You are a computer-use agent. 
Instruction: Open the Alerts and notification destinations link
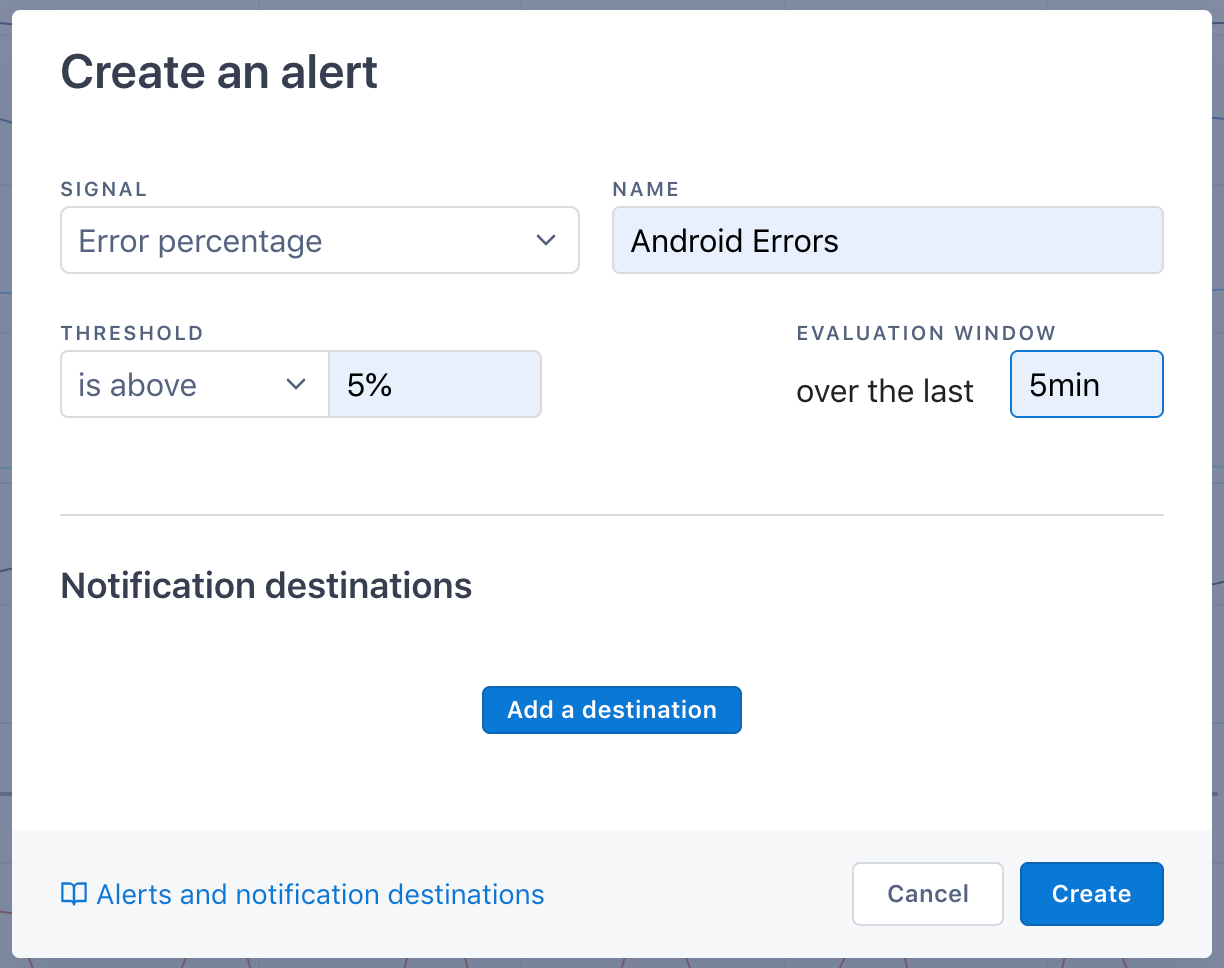[320, 894]
